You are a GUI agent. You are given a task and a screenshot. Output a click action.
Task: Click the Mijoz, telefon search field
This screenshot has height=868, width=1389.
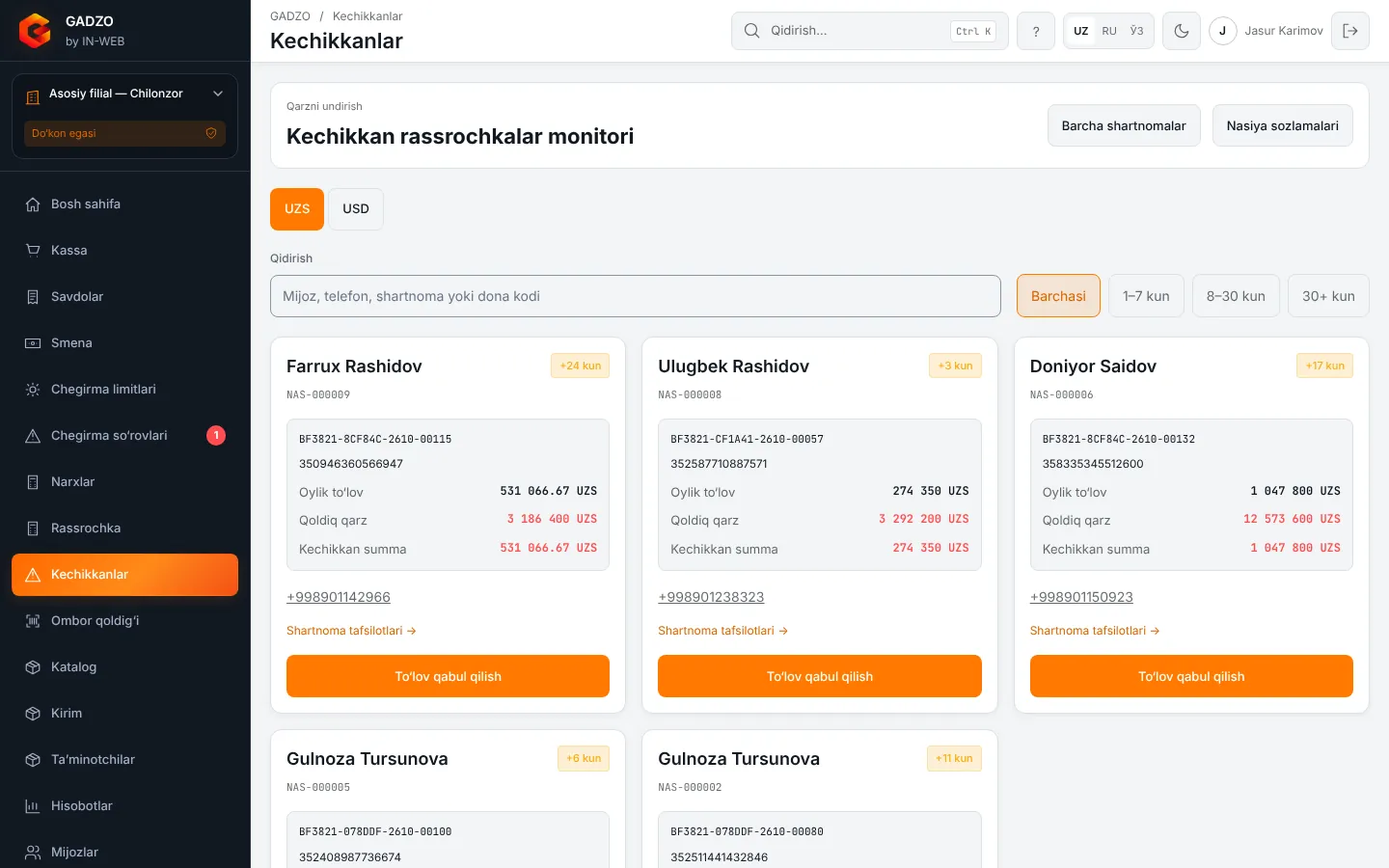[636, 296]
